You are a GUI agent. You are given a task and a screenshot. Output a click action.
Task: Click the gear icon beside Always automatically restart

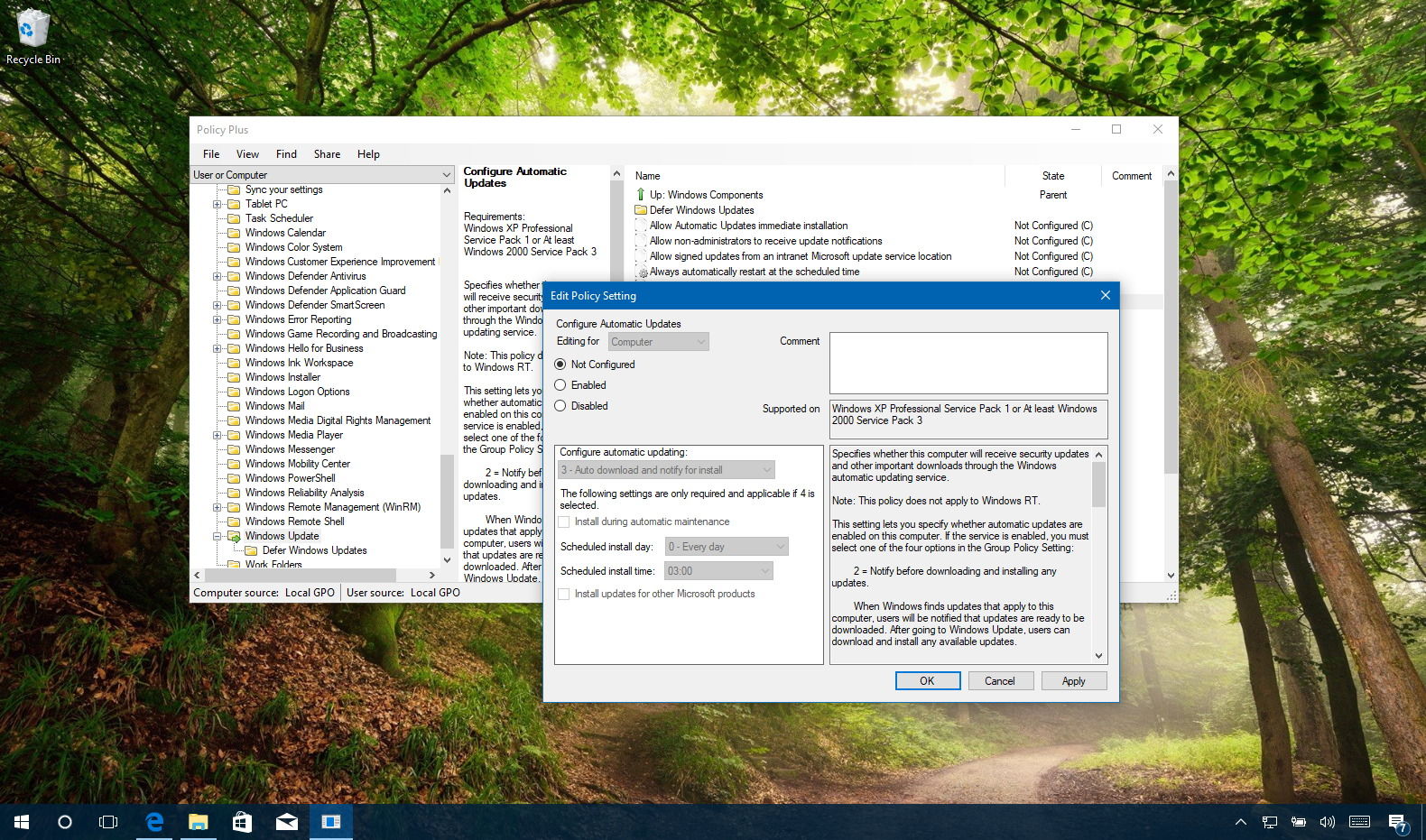(x=642, y=272)
